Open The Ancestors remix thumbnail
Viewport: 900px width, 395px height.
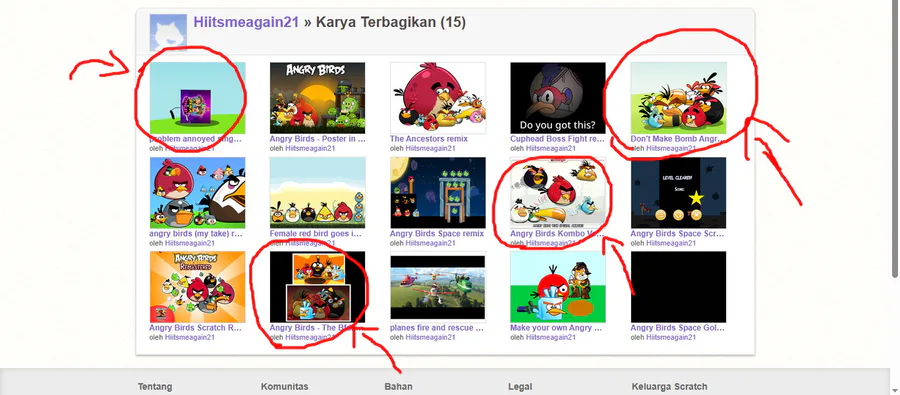[438, 98]
